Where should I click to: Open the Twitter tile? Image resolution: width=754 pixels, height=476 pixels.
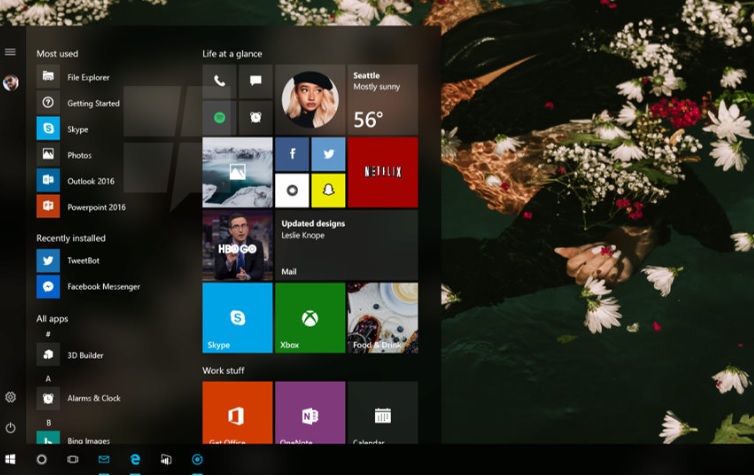point(328,154)
